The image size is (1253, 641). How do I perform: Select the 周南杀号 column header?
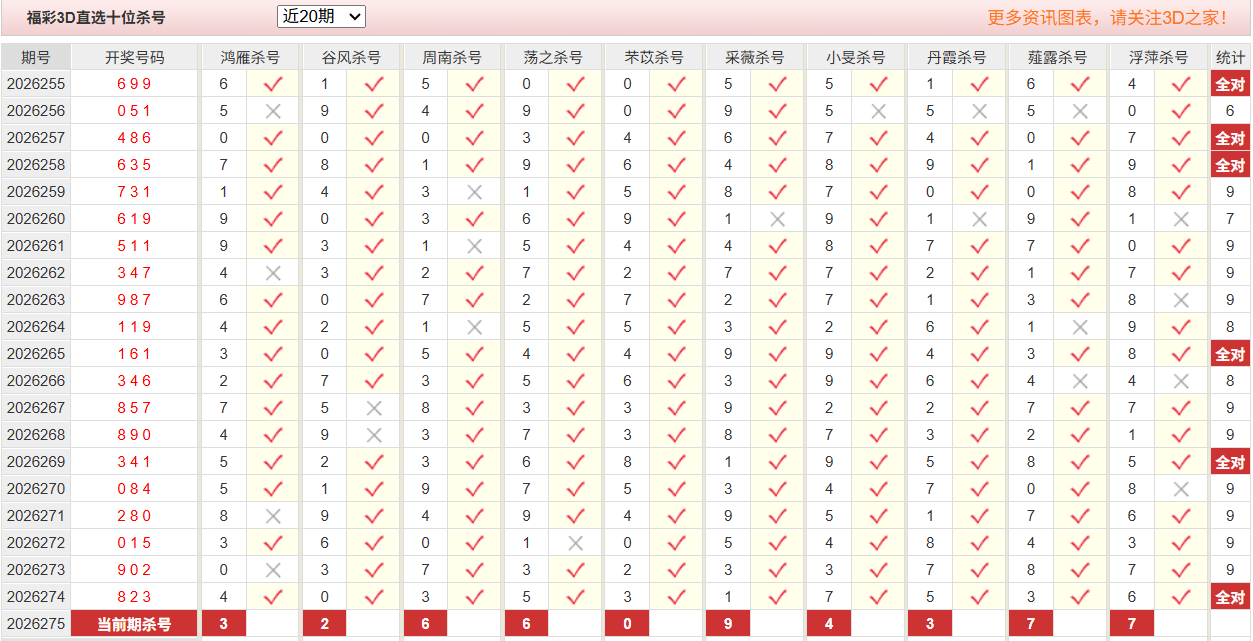click(x=452, y=57)
